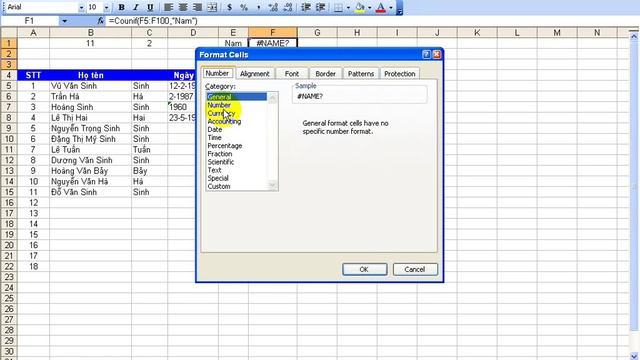Open the Font Color dropdown arrow
640x360 pixels.
(391, 7)
